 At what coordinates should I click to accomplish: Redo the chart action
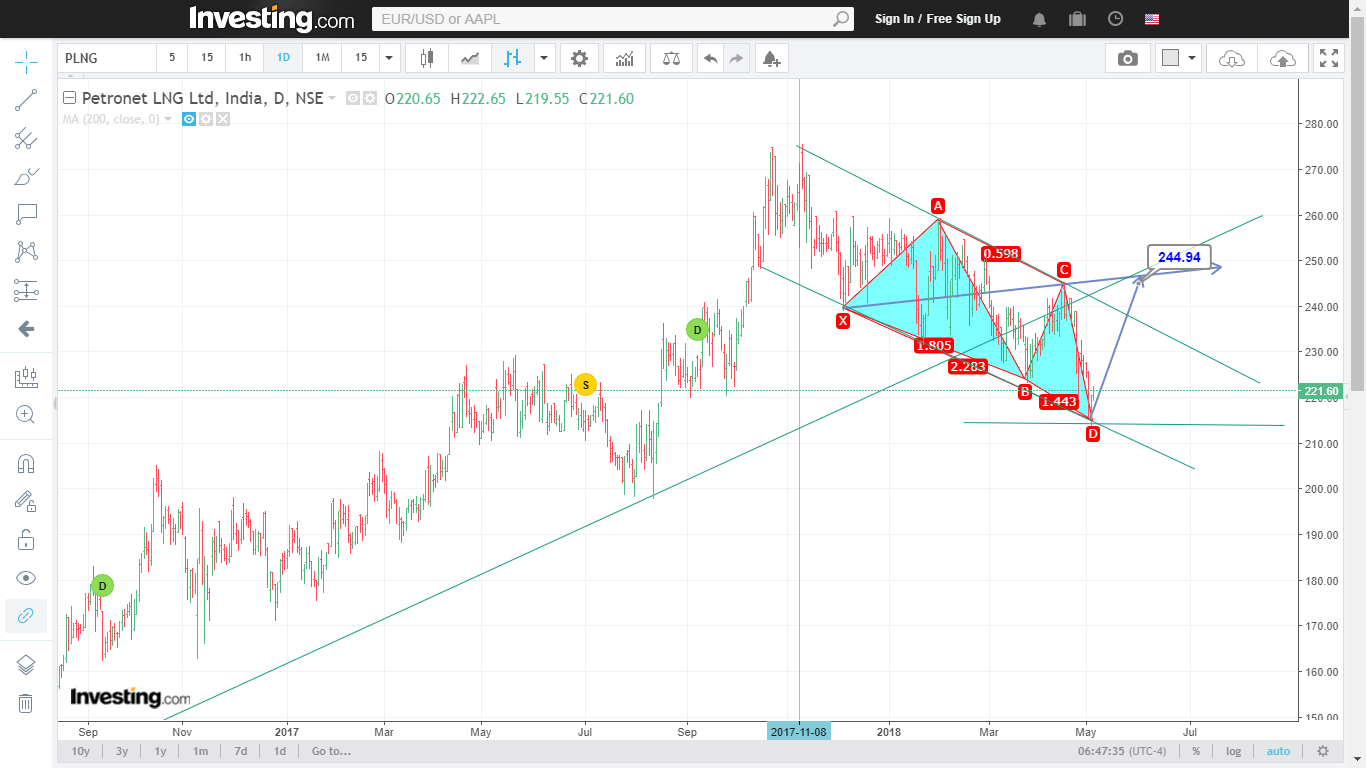pos(736,58)
